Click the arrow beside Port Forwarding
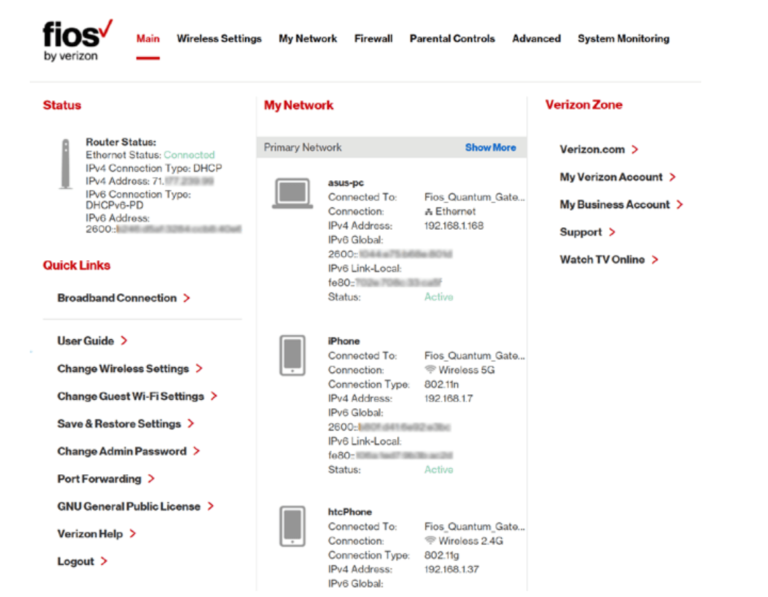768x597 pixels. click(151, 478)
